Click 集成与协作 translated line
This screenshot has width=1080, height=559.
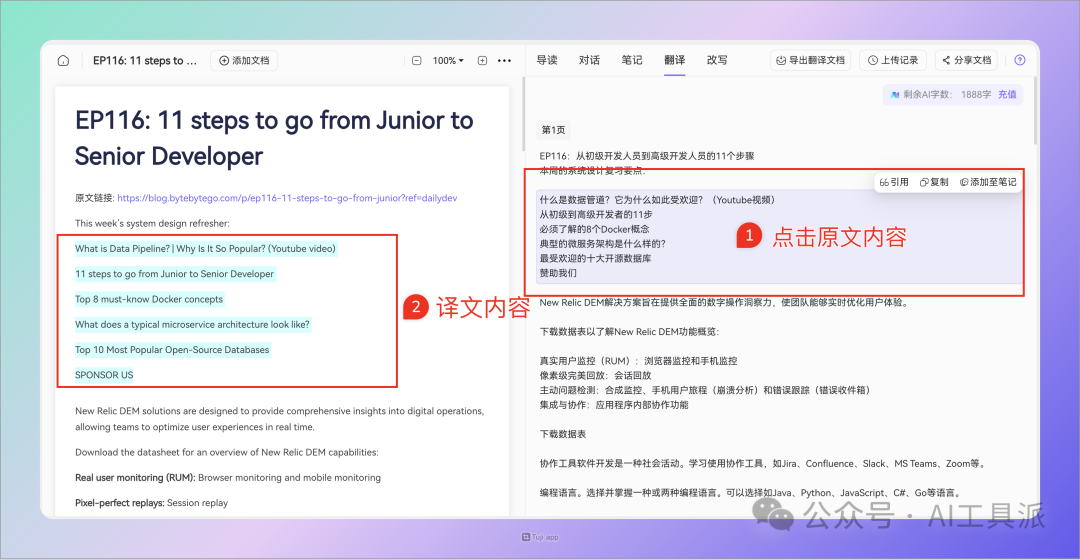(614, 405)
